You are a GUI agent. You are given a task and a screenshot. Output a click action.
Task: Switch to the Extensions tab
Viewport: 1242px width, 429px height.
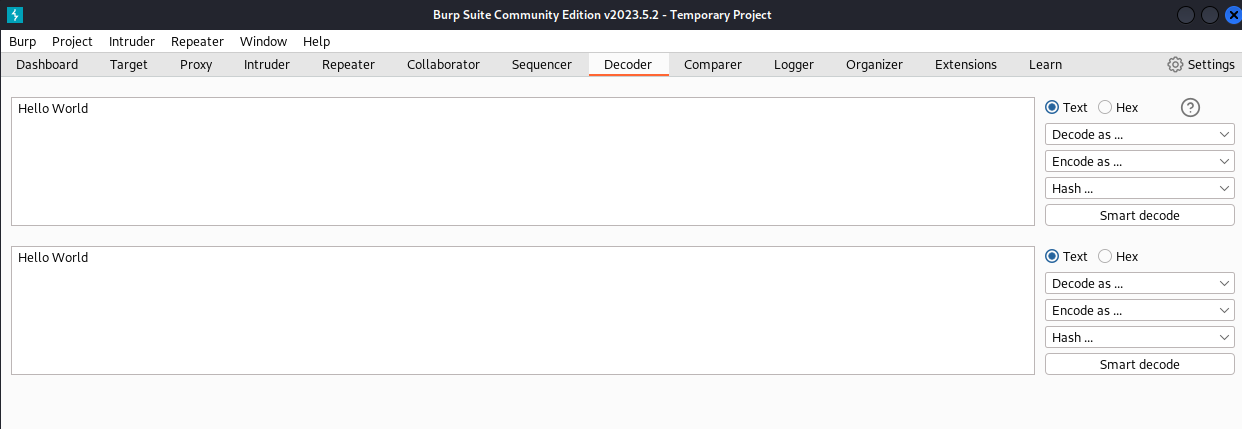[x=966, y=64]
